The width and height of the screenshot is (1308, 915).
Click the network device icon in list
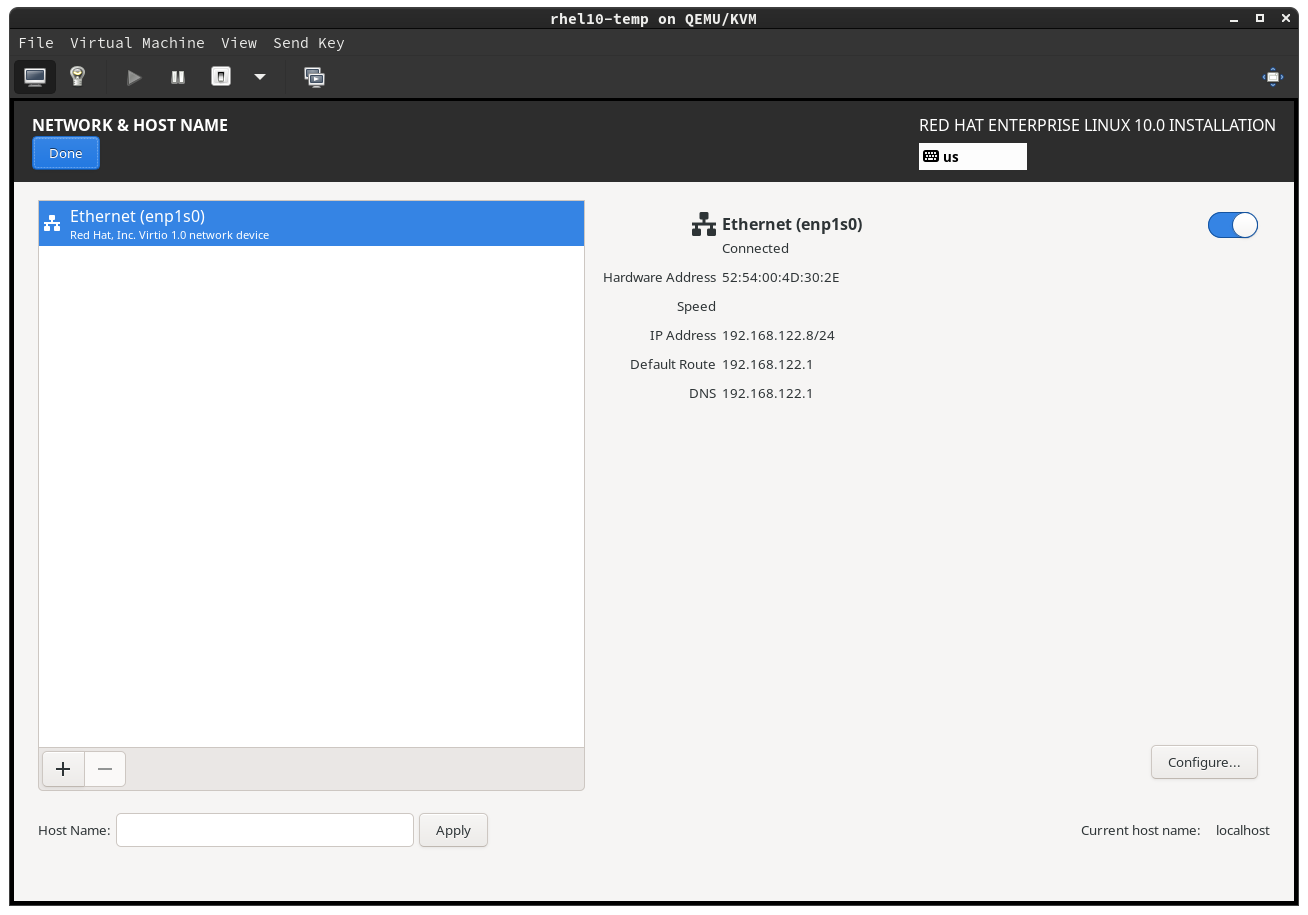point(52,224)
